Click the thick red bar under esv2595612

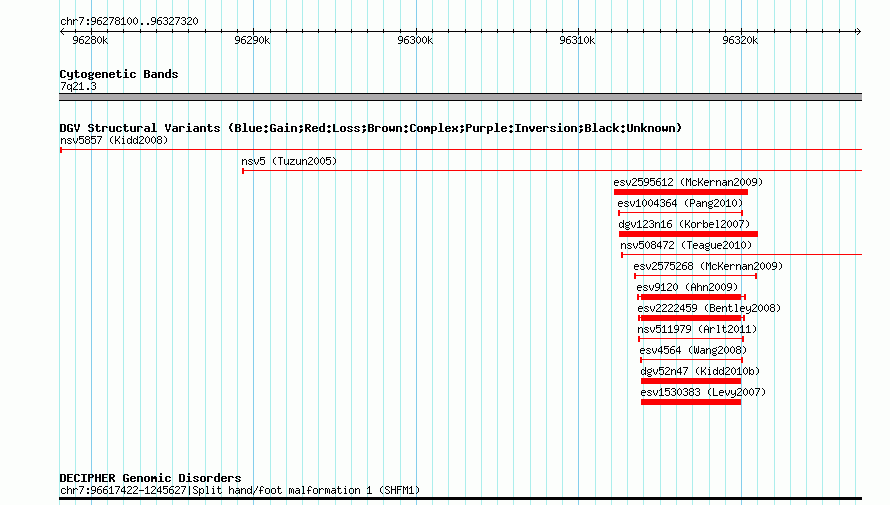click(x=681, y=192)
